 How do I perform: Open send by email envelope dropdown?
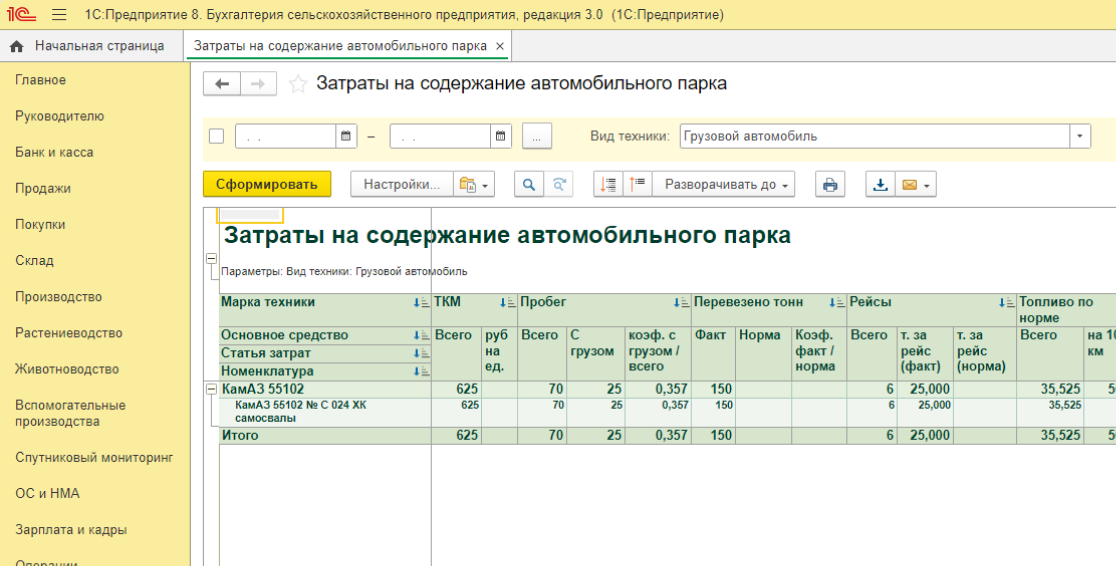pos(915,184)
